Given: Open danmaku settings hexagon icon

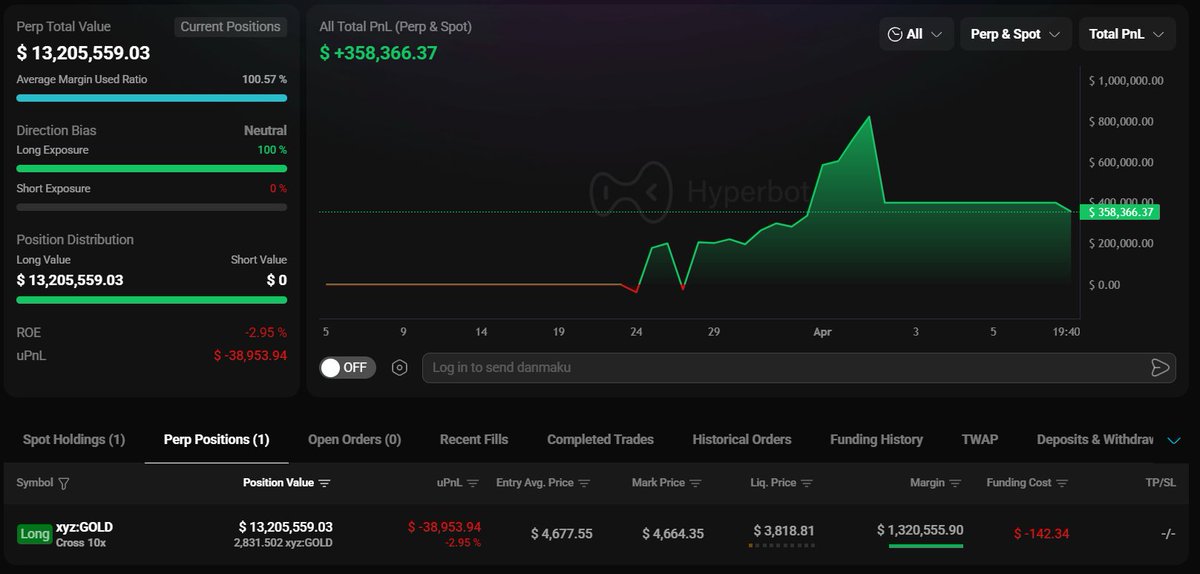Looking at the screenshot, I should [400, 368].
